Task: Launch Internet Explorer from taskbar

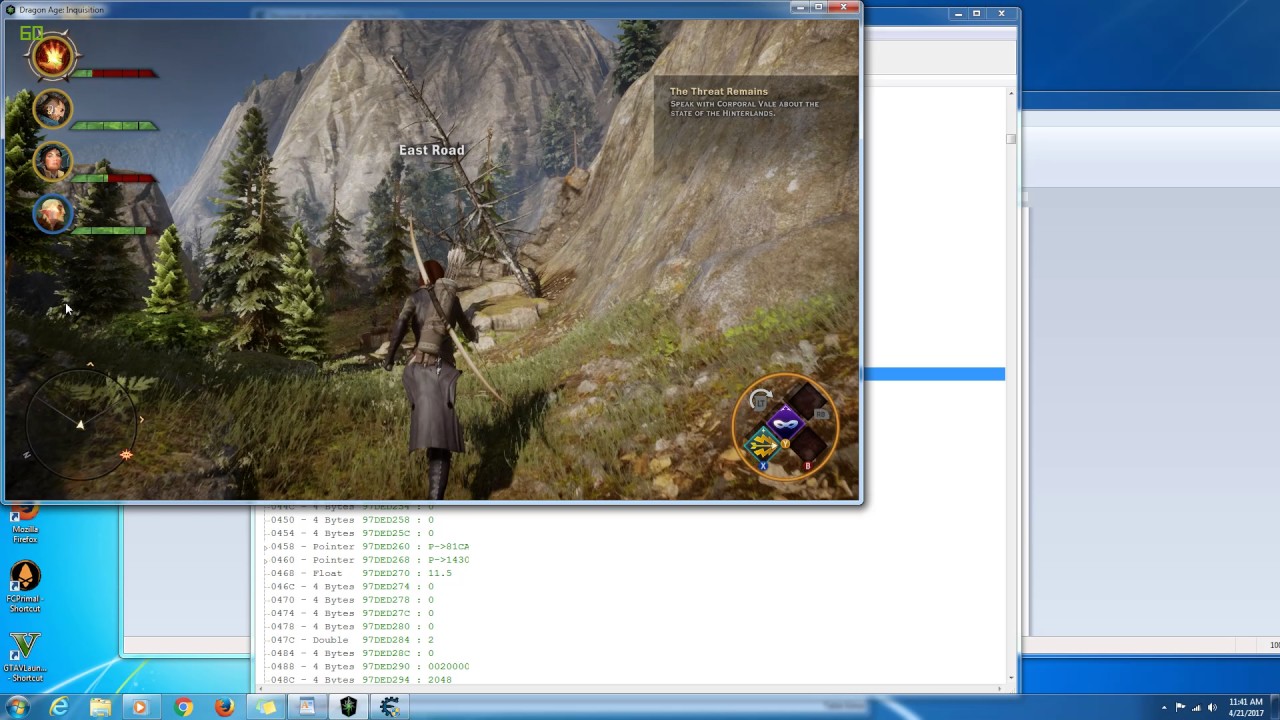Action: click(59, 707)
